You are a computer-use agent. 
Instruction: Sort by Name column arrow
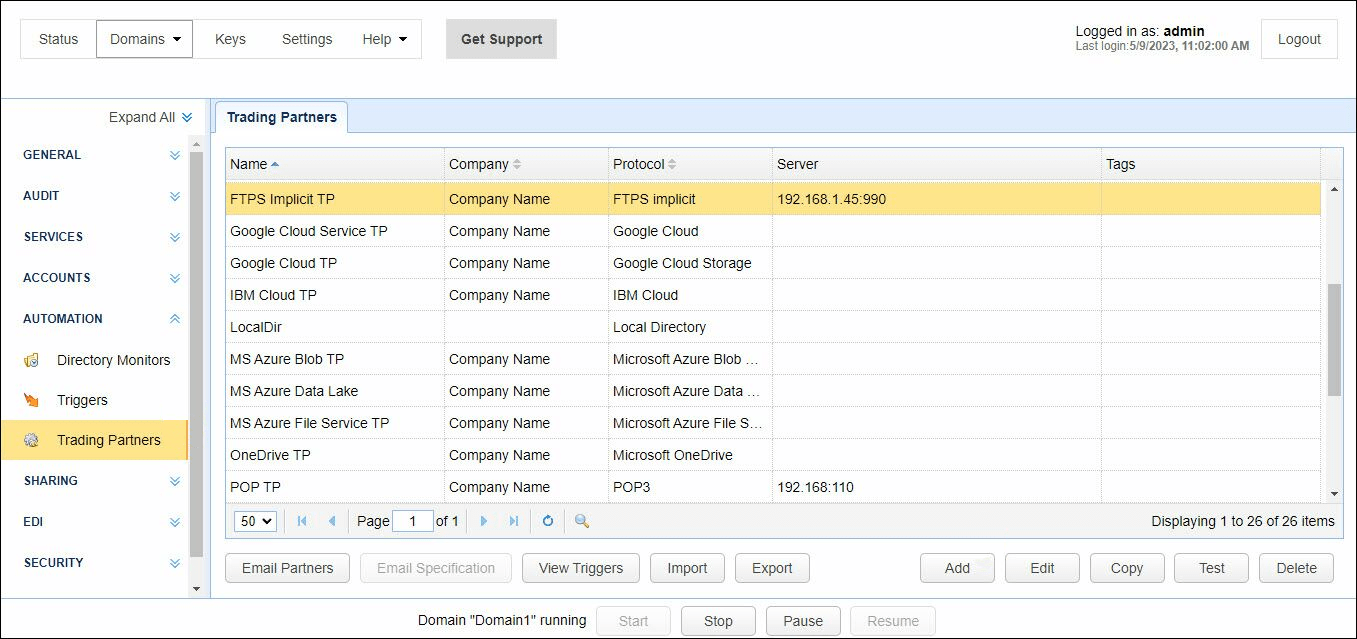tap(275, 164)
